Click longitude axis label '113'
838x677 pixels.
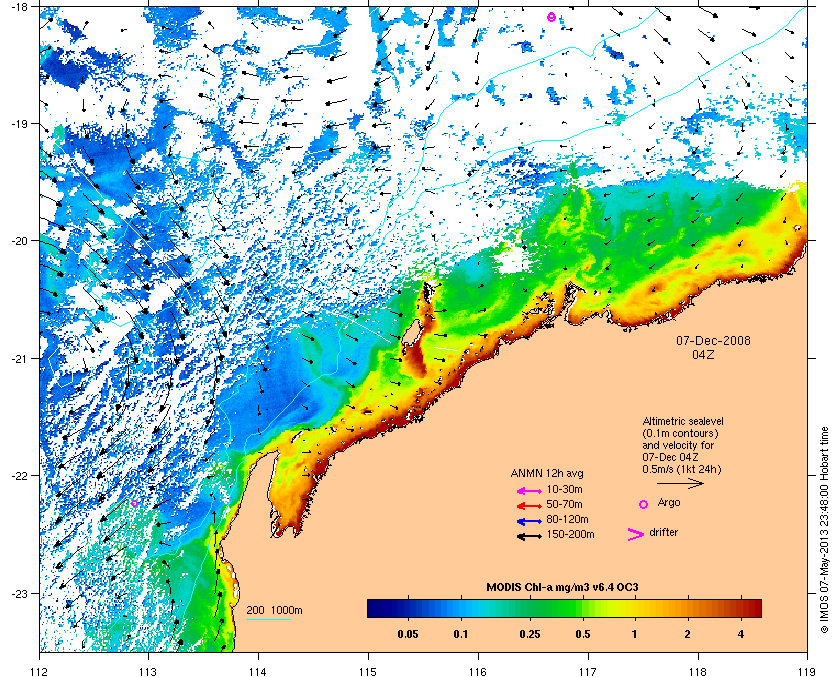(148, 671)
